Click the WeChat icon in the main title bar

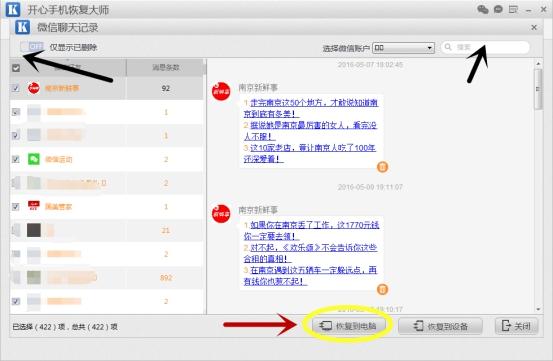pos(482,9)
